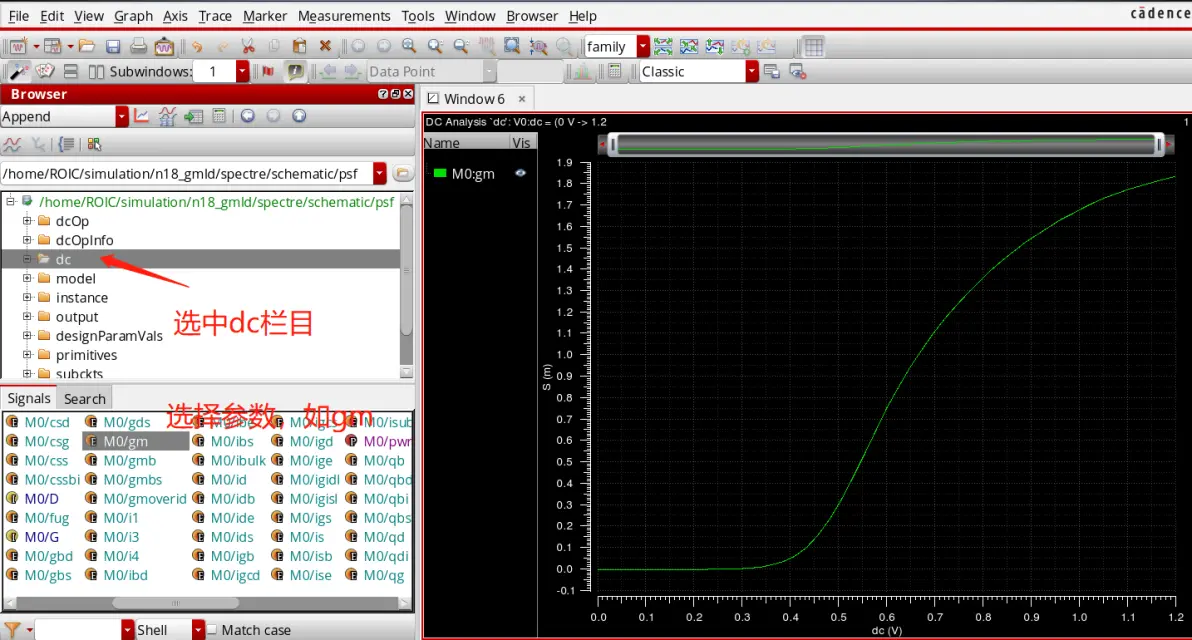Click the Browser calculator icon

[x=219, y=116]
